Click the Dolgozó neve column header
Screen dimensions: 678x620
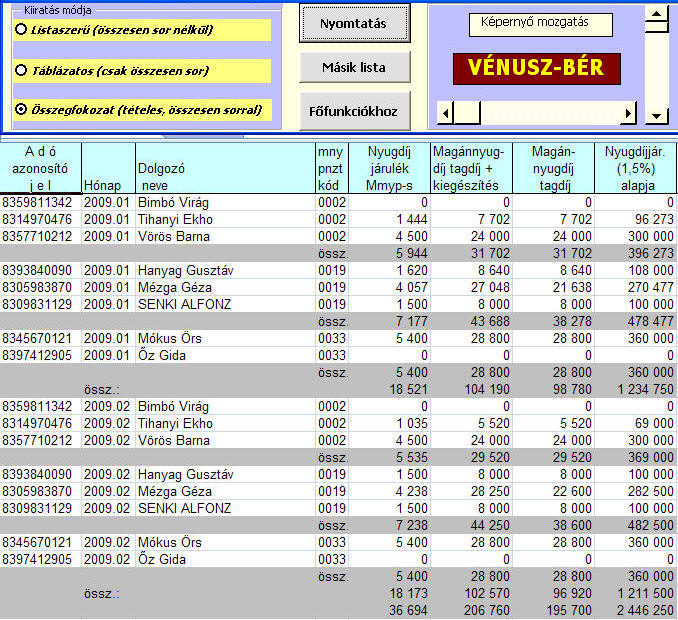225,168
